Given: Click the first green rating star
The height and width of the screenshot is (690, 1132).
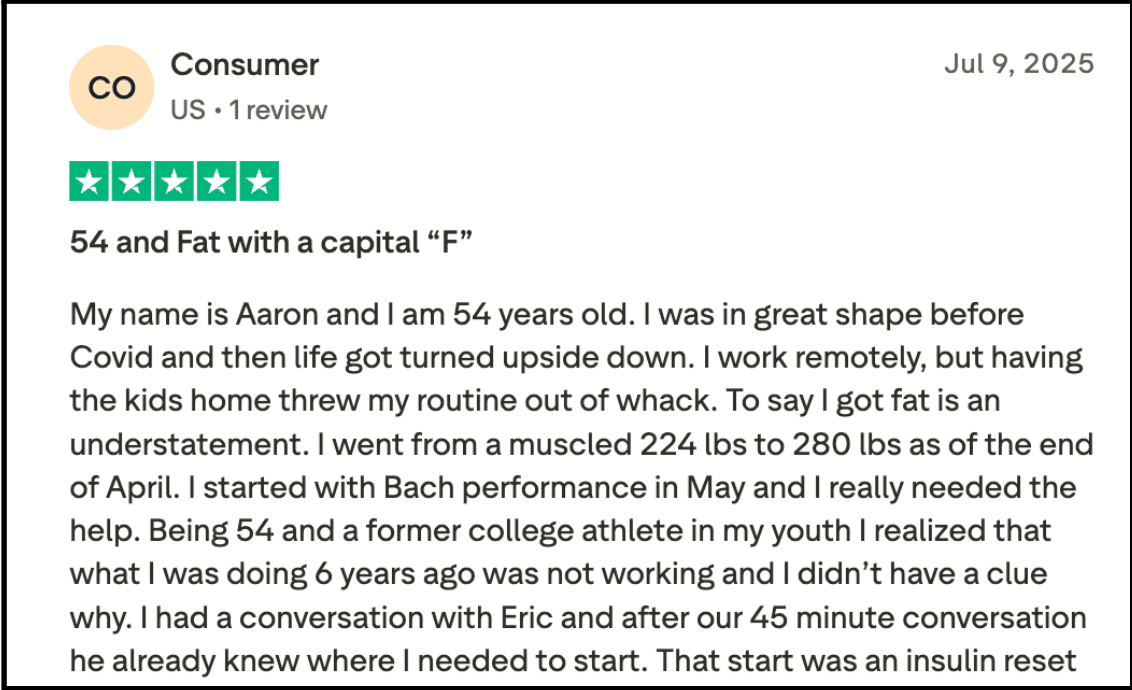Looking at the screenshot, I should 90,182.
